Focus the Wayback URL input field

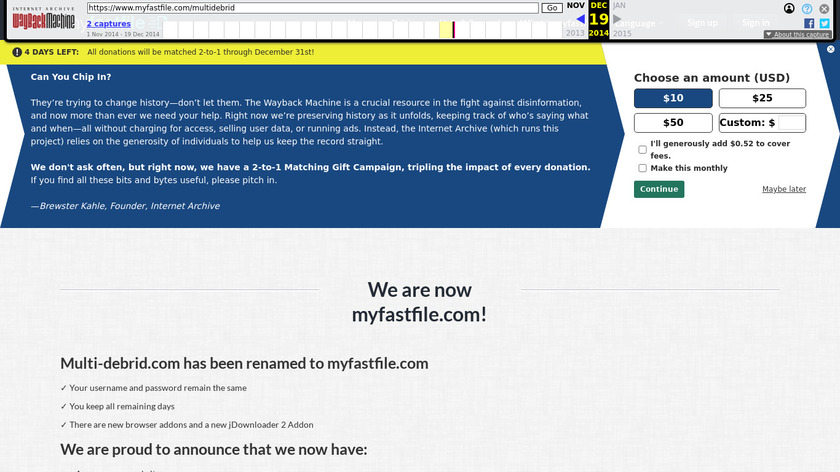312,8
